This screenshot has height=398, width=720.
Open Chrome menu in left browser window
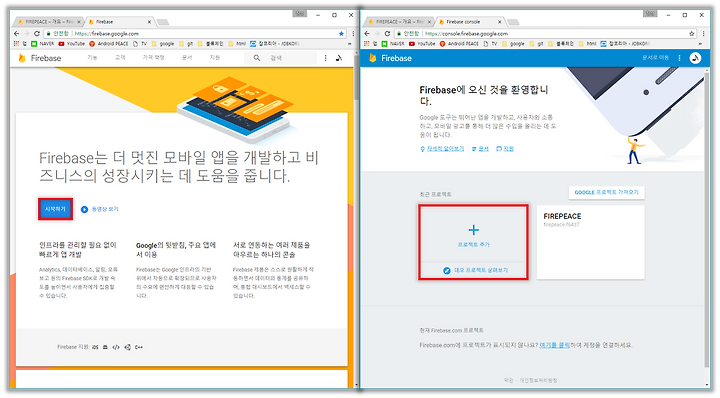tap(353, 34)
